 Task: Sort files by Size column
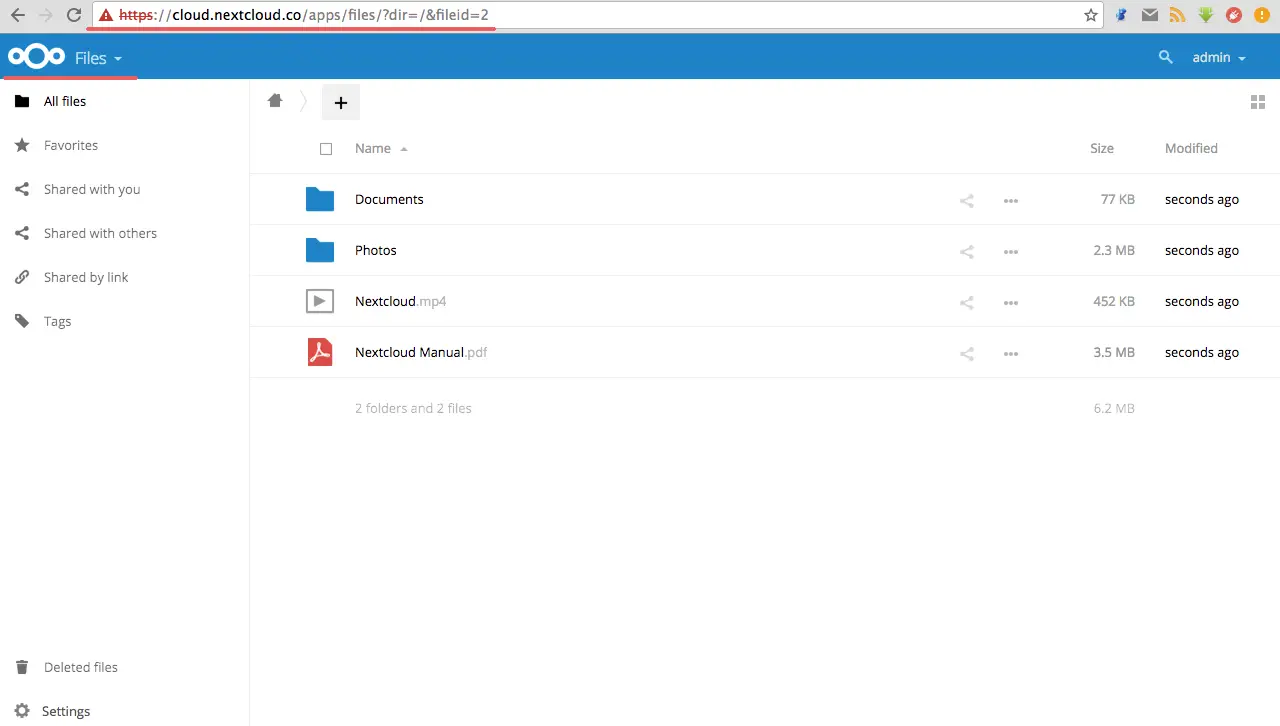[x=1102, y=148]
